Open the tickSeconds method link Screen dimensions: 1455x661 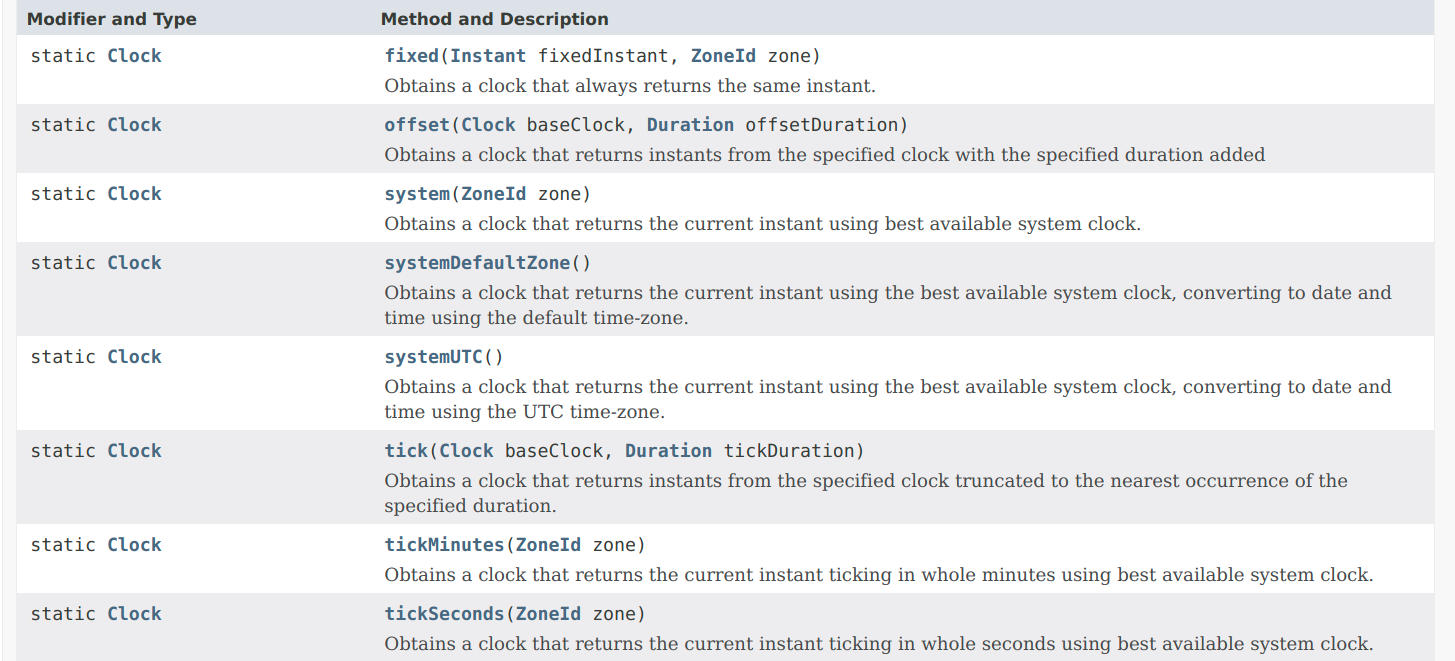[x=444, y=614]
